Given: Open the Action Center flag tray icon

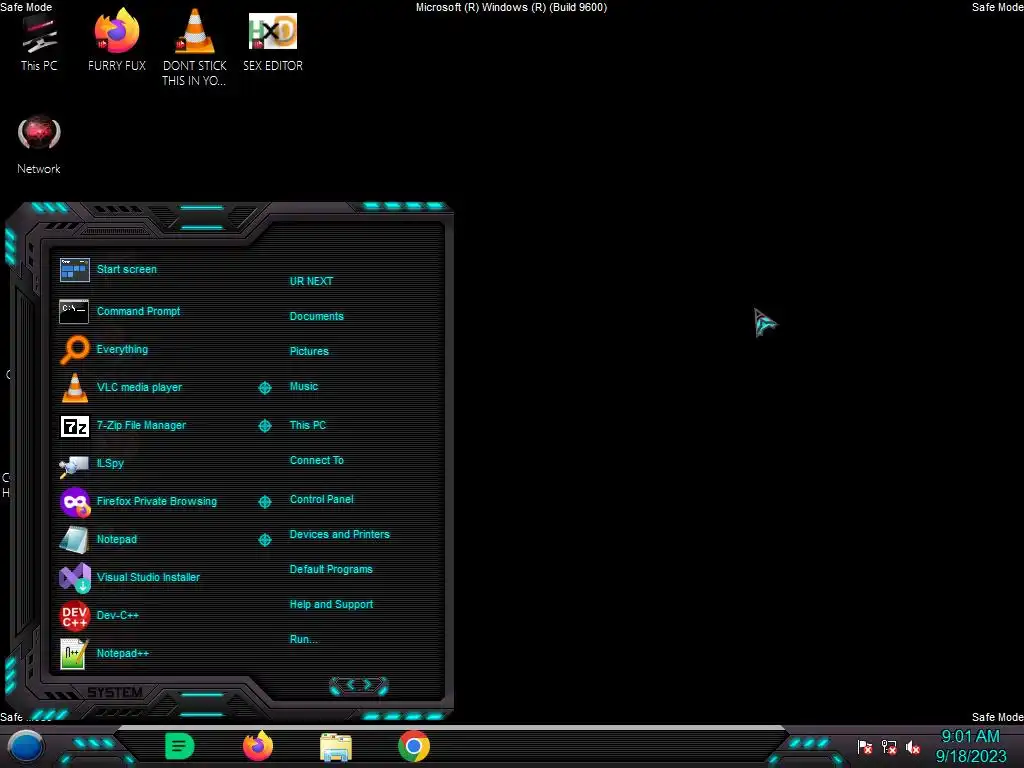Looking at the screenshot, I should click(865, 746).
